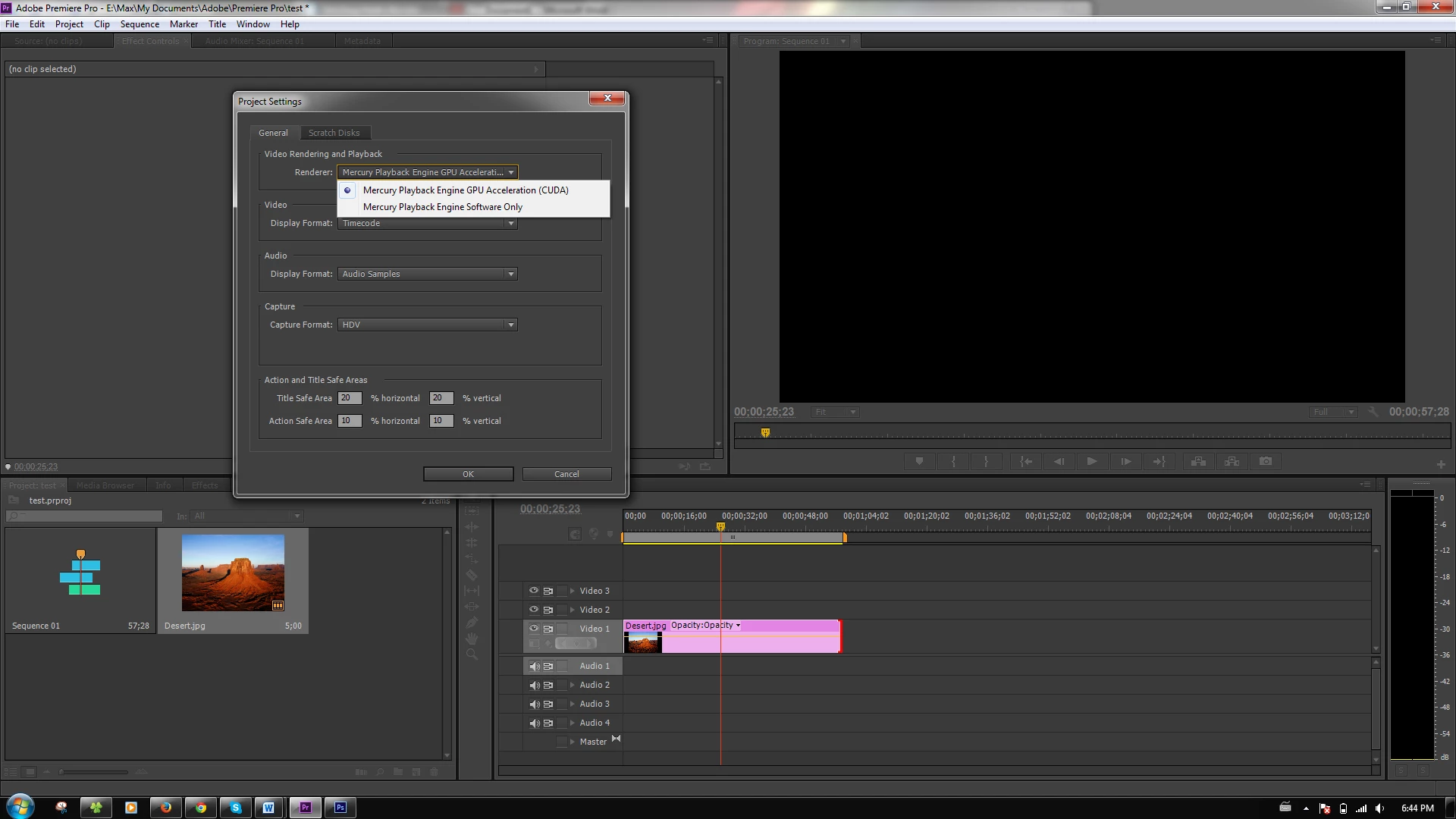Open the Sequence menu
The height and width of the screenshot is (819, 1456).
[x=140, y=24]
